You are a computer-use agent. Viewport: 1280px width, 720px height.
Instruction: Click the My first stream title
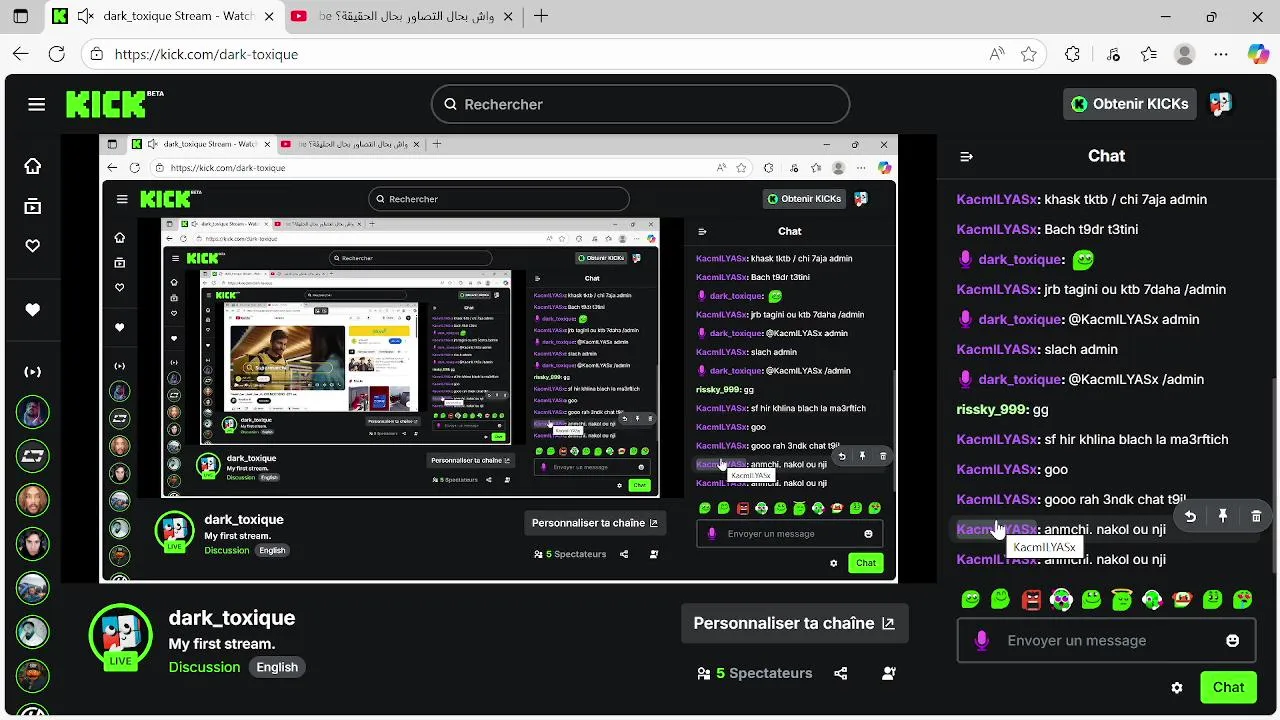[x=222, y=644]
